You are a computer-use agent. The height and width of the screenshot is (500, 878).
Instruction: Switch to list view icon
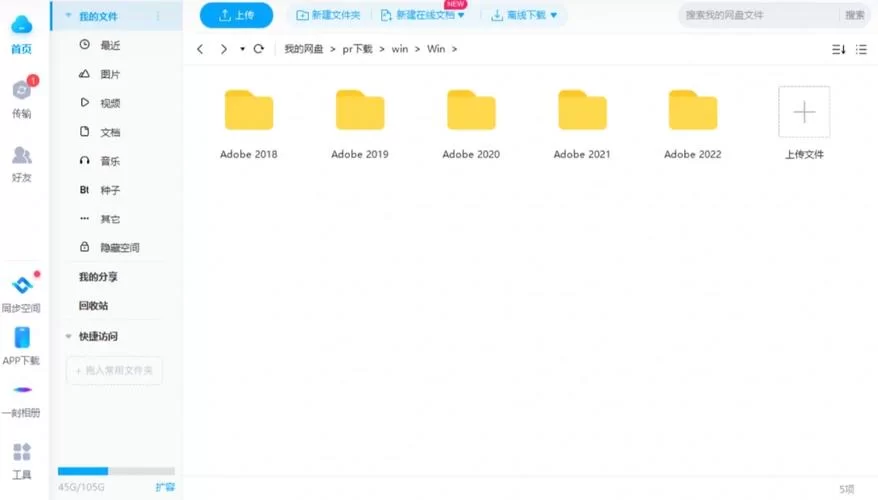coord(861,50)
